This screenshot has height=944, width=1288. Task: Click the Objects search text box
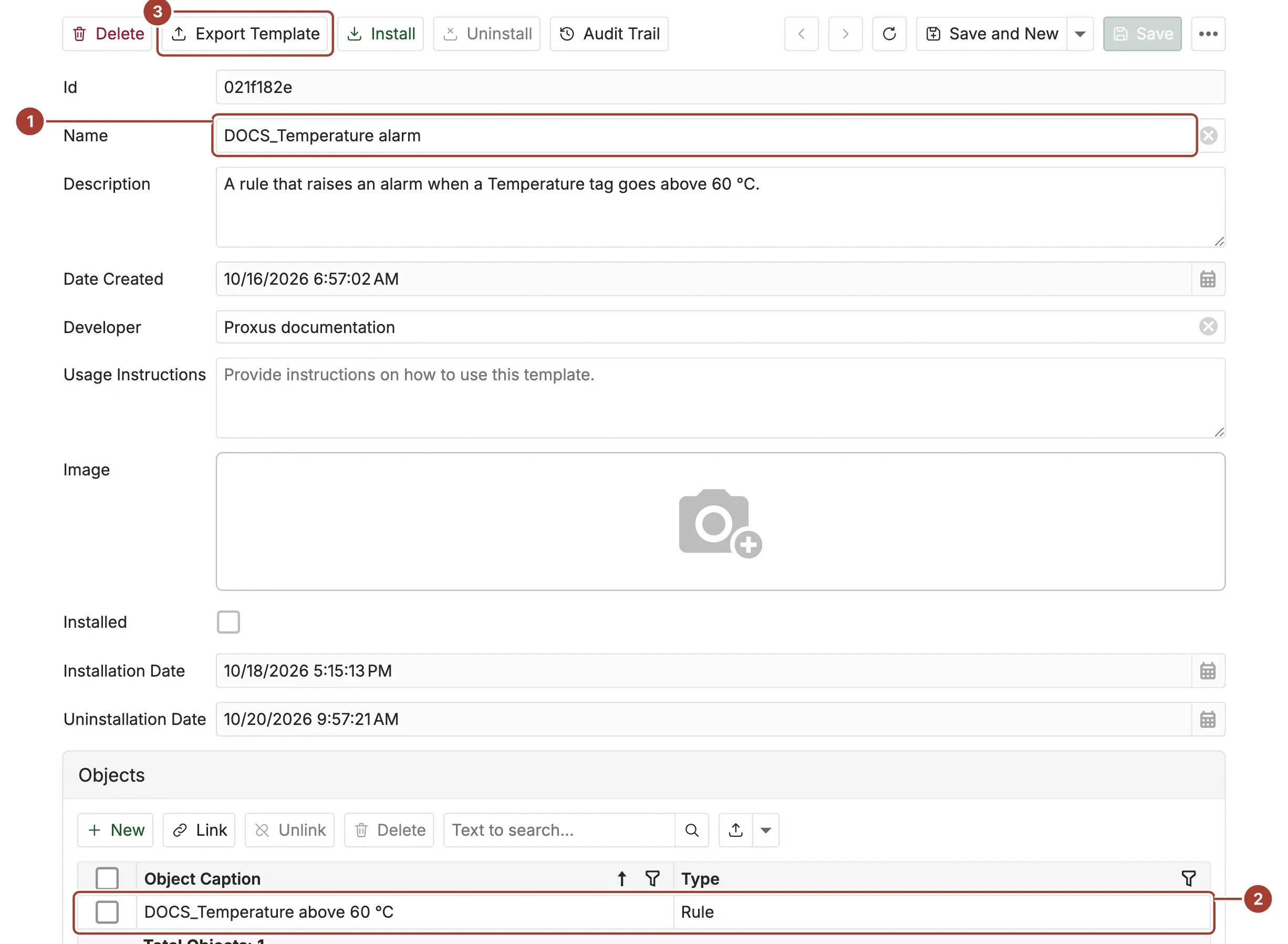(x=559, y=829)
